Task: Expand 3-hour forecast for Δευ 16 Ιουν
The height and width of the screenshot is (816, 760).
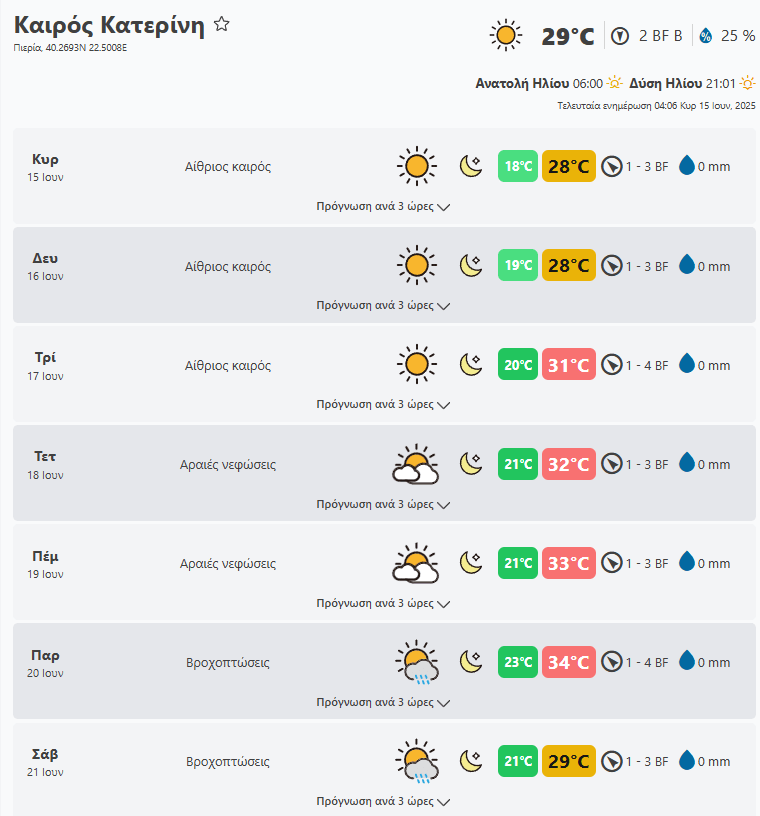Action: pos(383,306)
